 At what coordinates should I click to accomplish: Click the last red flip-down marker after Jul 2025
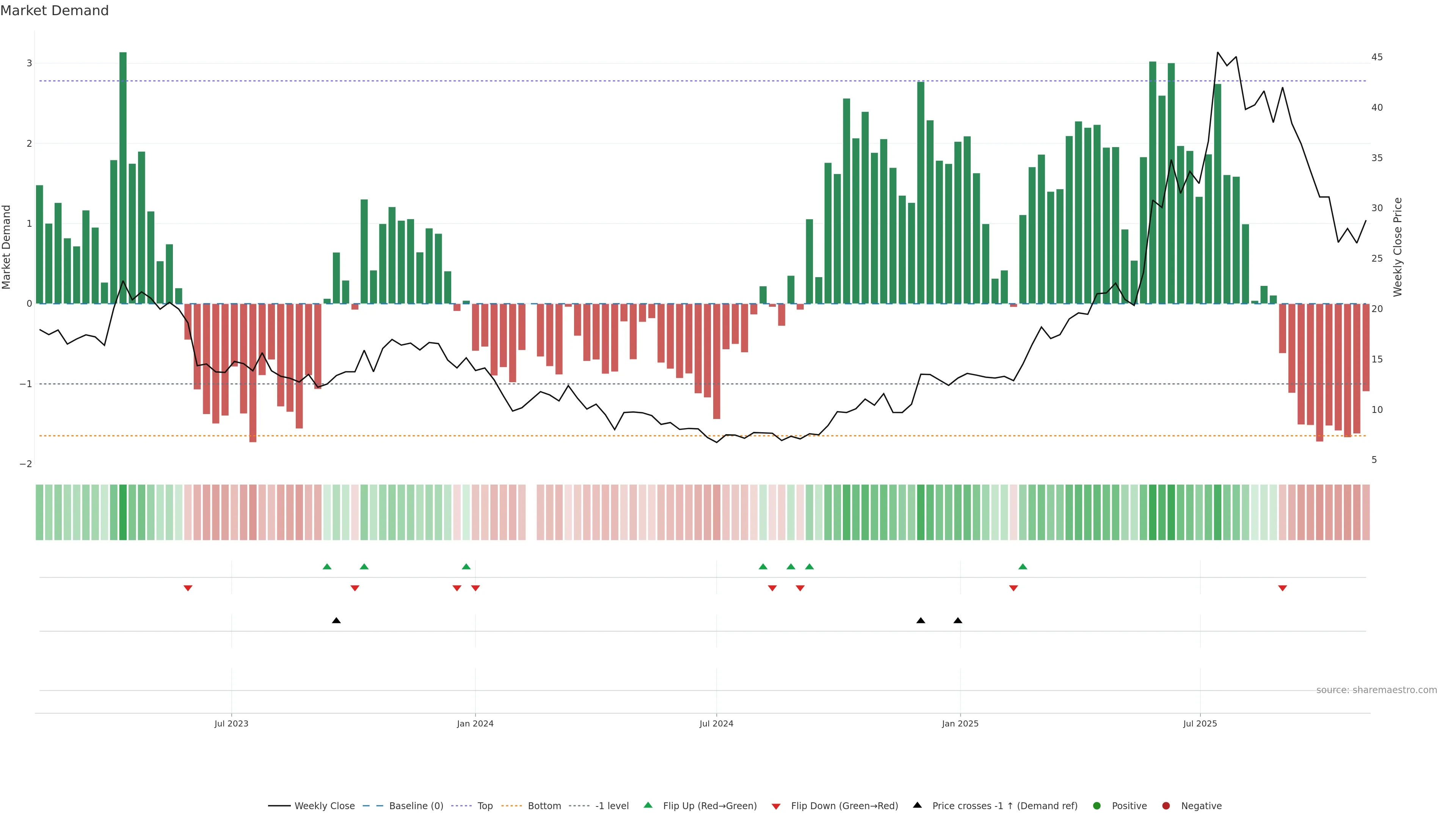(1282, 588)
